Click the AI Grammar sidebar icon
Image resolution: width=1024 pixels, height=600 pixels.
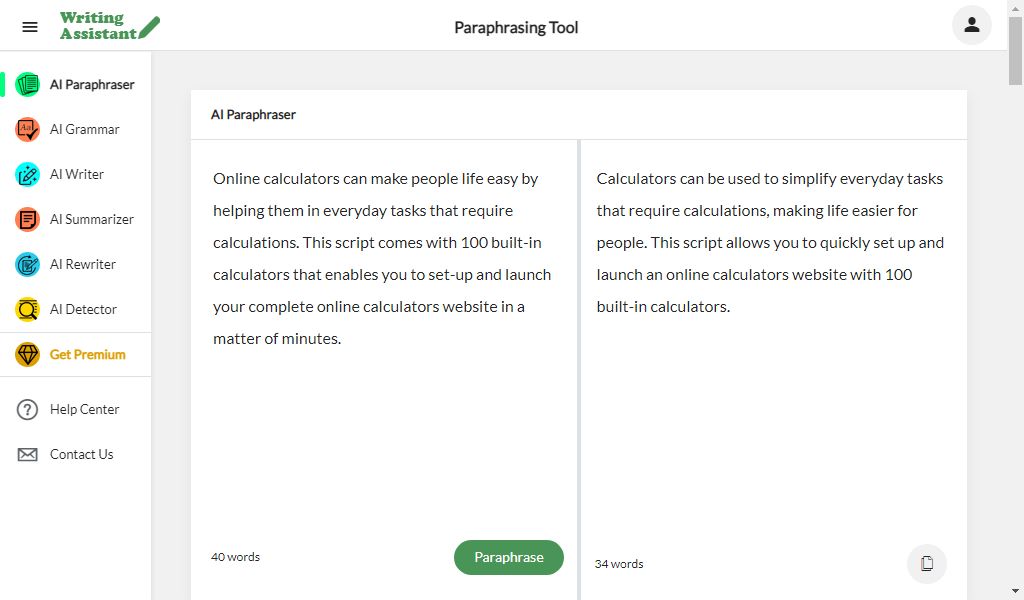point(28,130)
